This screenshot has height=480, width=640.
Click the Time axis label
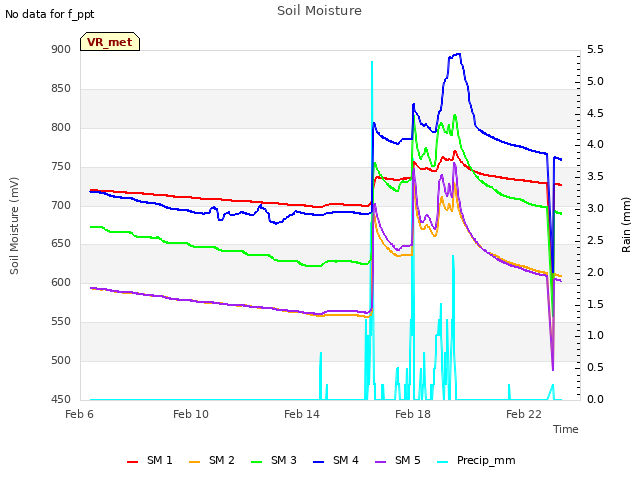[x=566, y=429]
